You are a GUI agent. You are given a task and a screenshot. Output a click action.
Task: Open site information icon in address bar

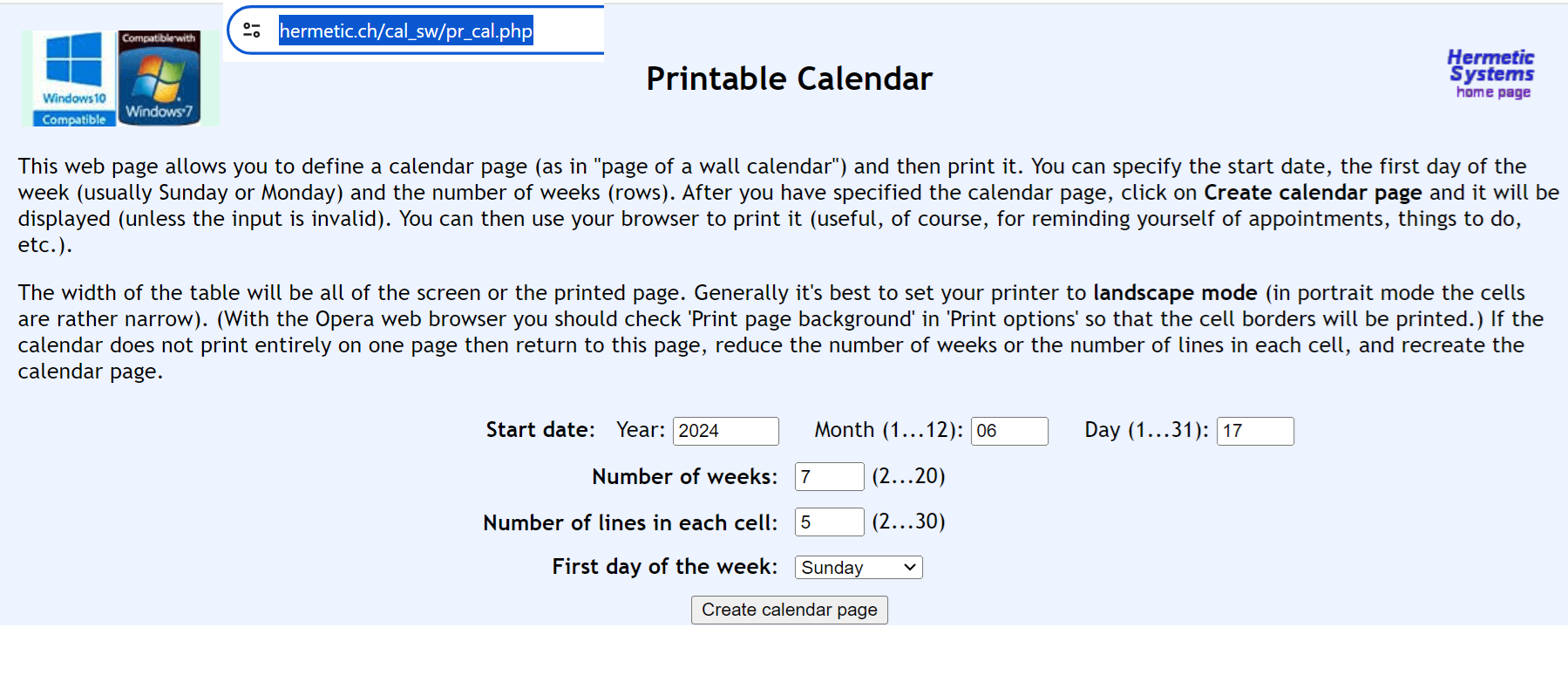[252, 31]
